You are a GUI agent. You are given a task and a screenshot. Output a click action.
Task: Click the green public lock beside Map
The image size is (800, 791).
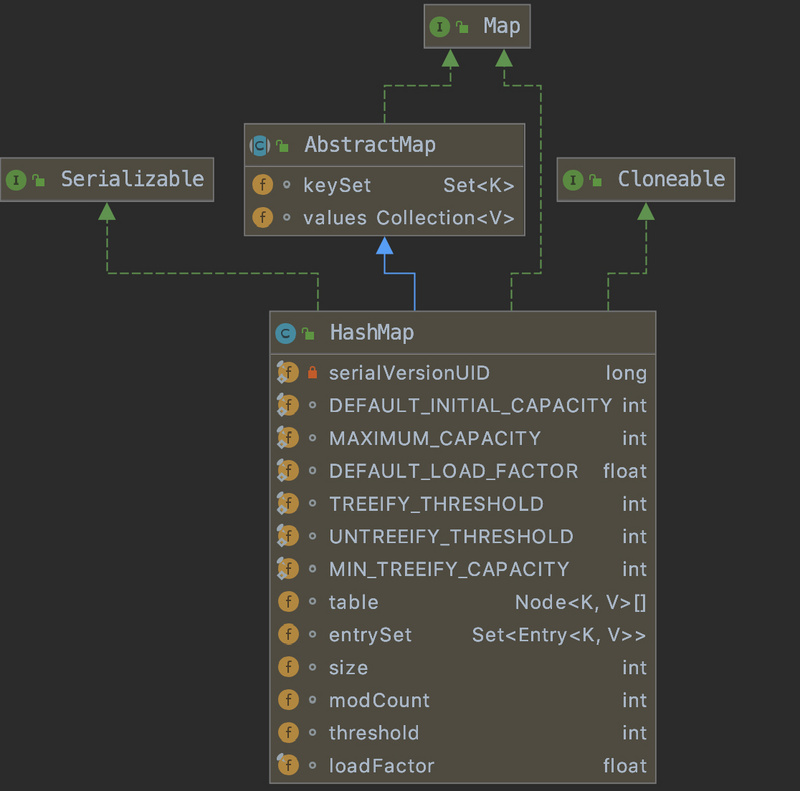click(462, 27)
